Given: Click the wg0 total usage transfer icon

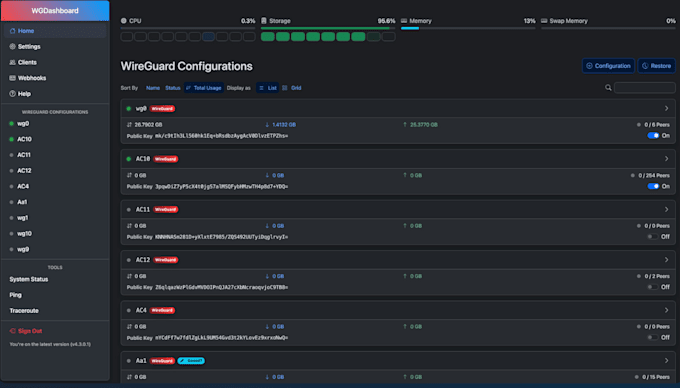Looking at the screenshot, I should point(129,125).
